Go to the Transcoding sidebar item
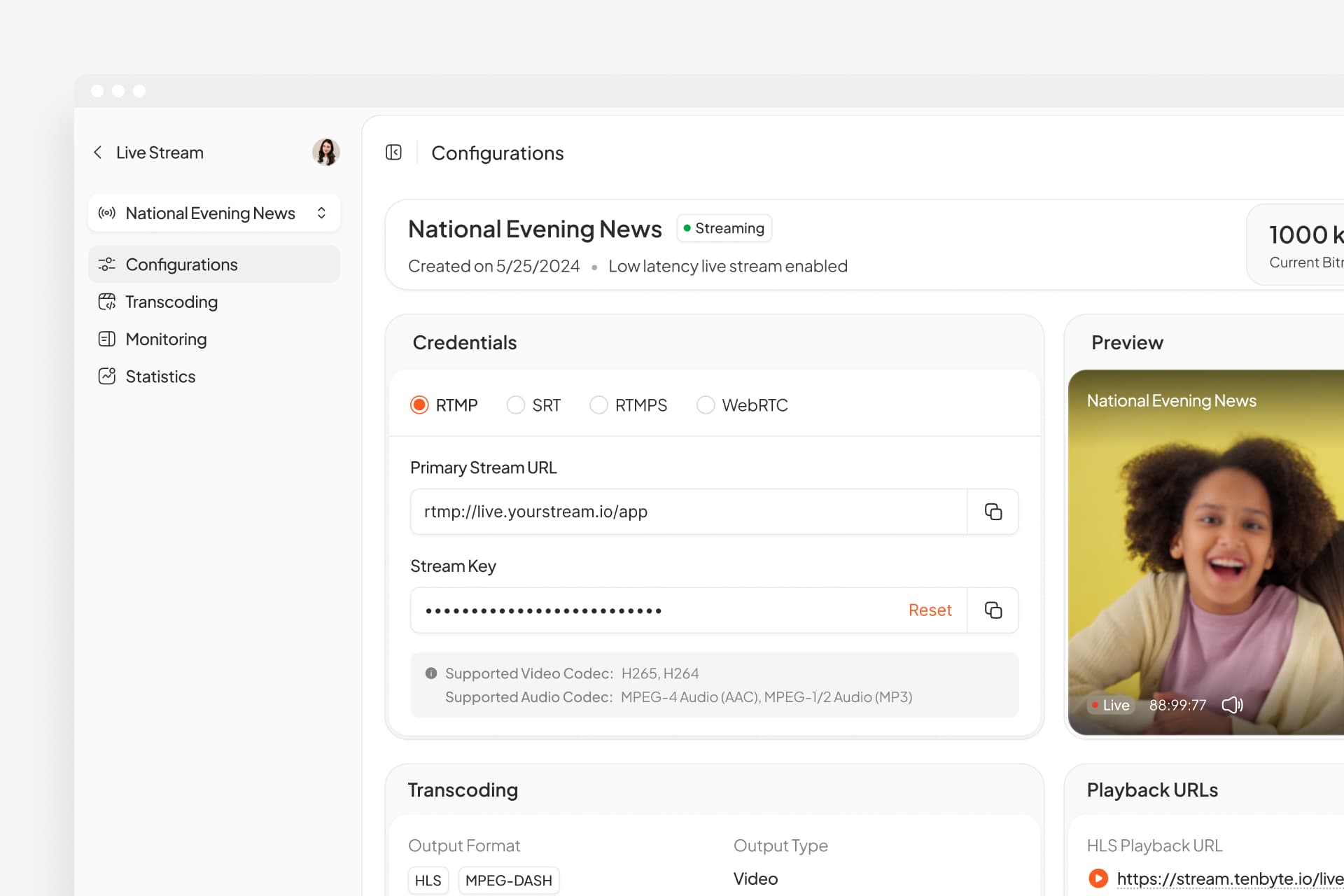This screenshot has height=896, width=1344. tap(214, 302)
